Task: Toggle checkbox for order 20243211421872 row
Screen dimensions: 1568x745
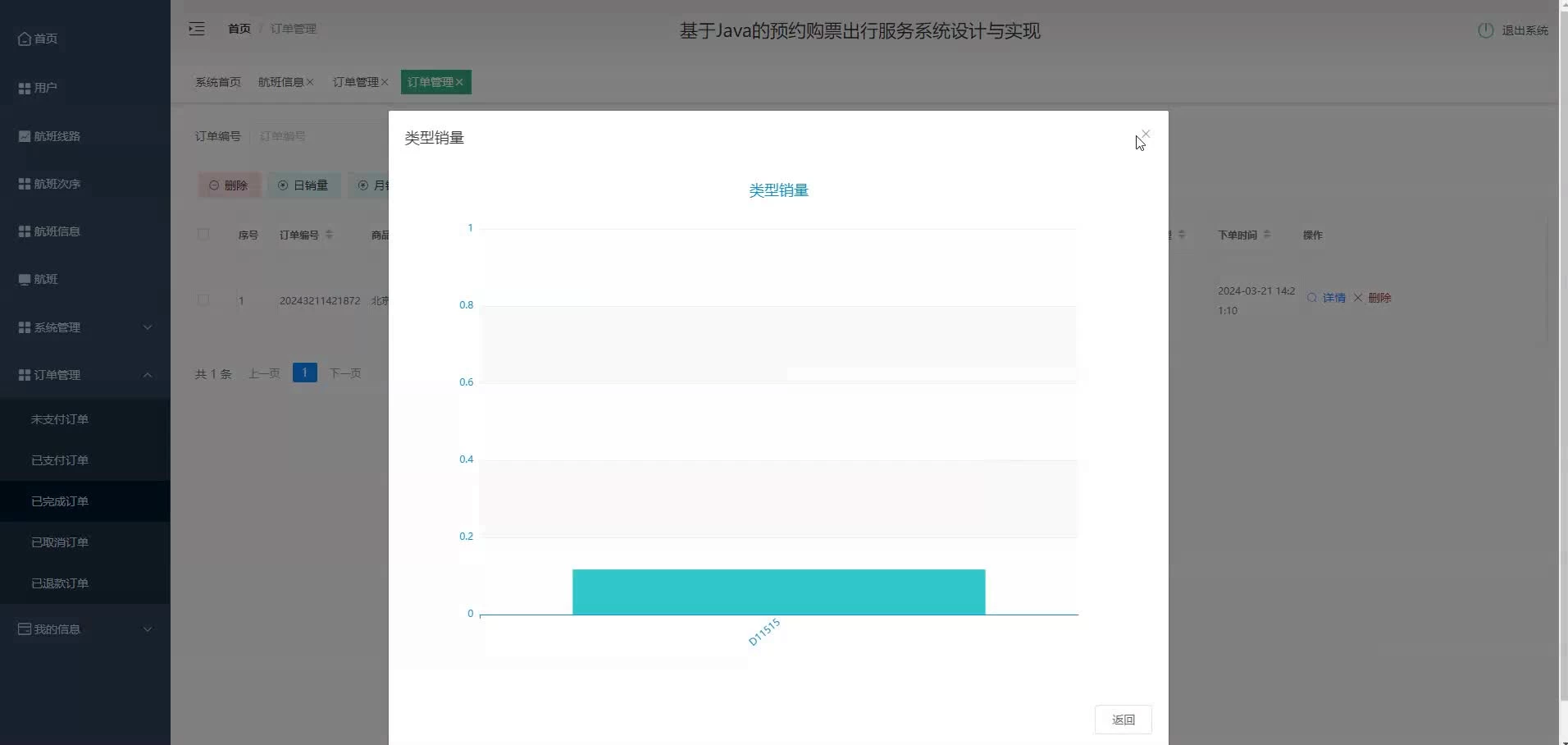Action: (x=203, y=300)
